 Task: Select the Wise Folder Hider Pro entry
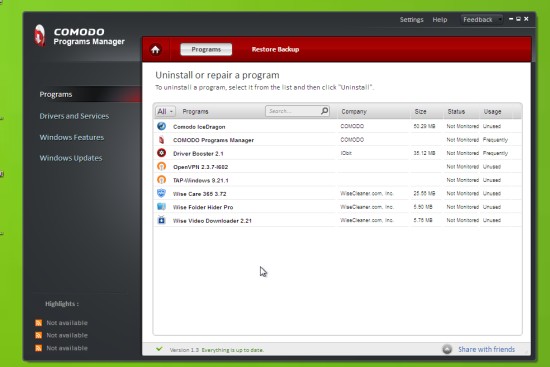pyautogui.click(x=203, y=207)
